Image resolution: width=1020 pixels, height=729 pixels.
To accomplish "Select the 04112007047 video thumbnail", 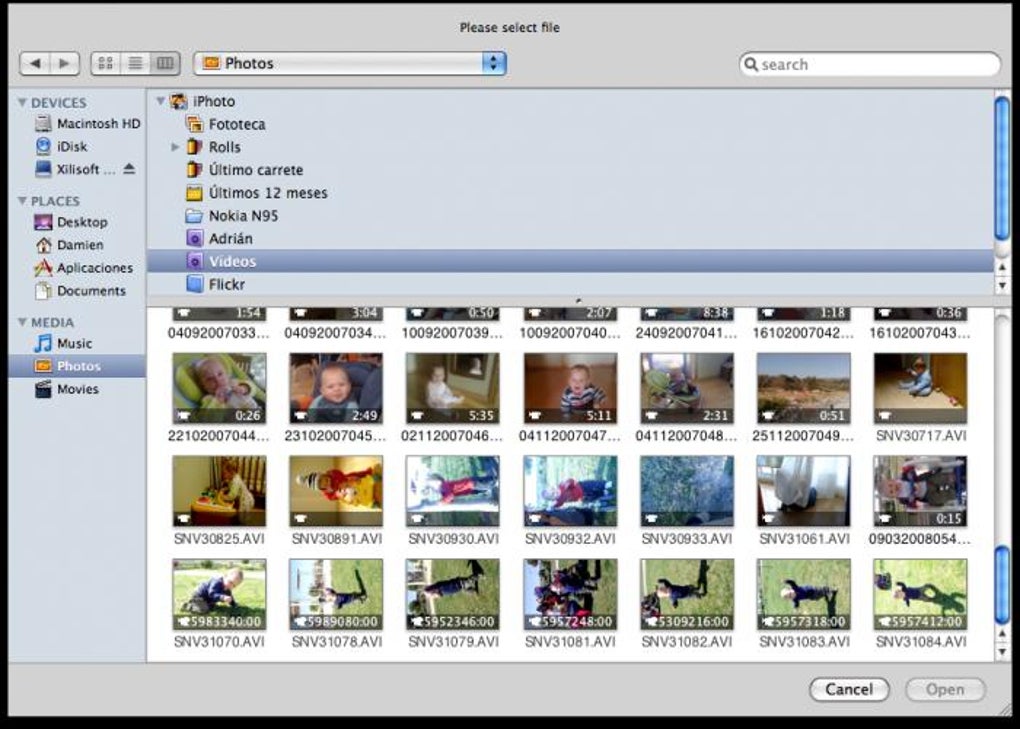I will tap(570, 388).
